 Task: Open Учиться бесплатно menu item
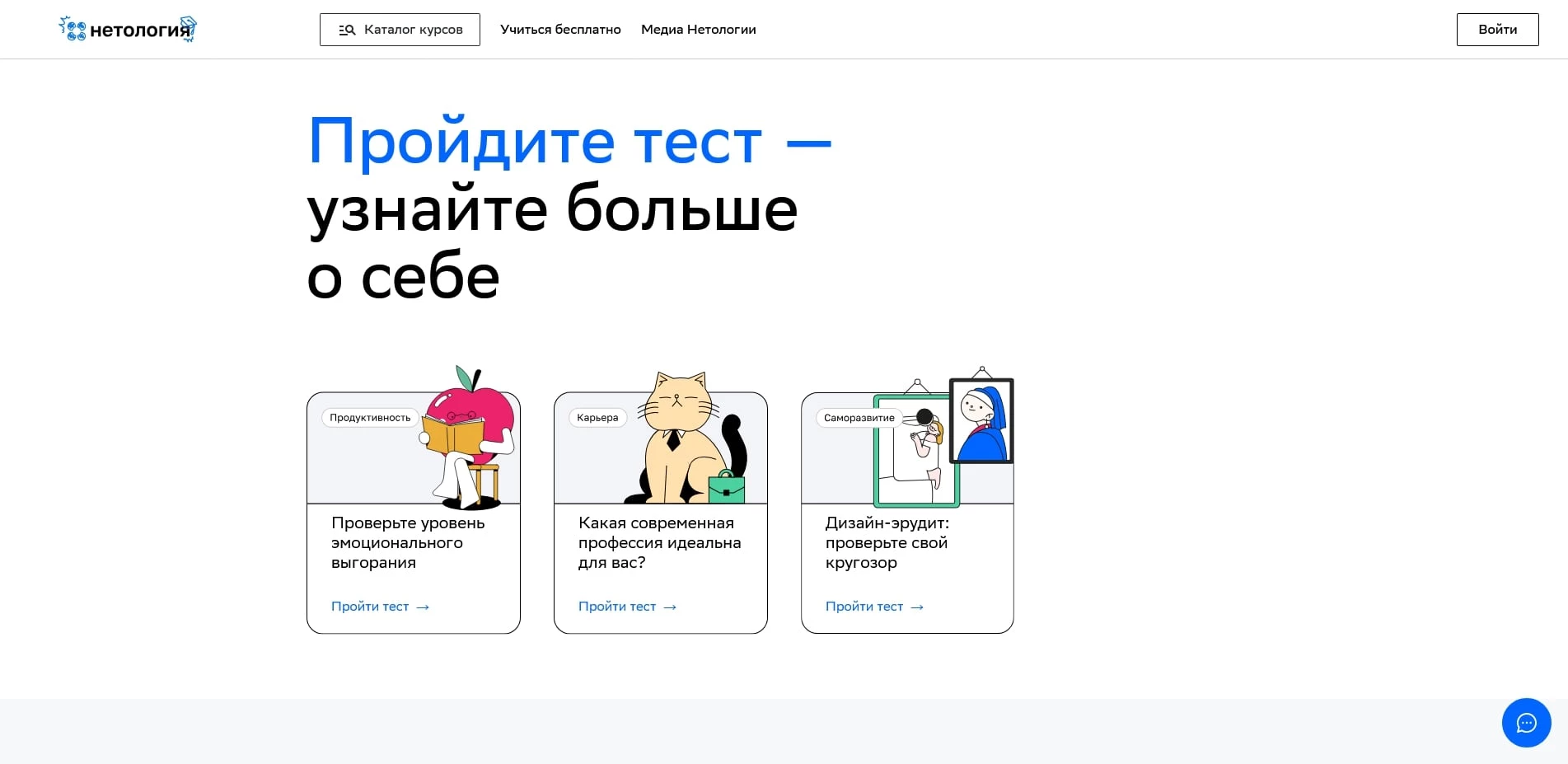point(559,29)
